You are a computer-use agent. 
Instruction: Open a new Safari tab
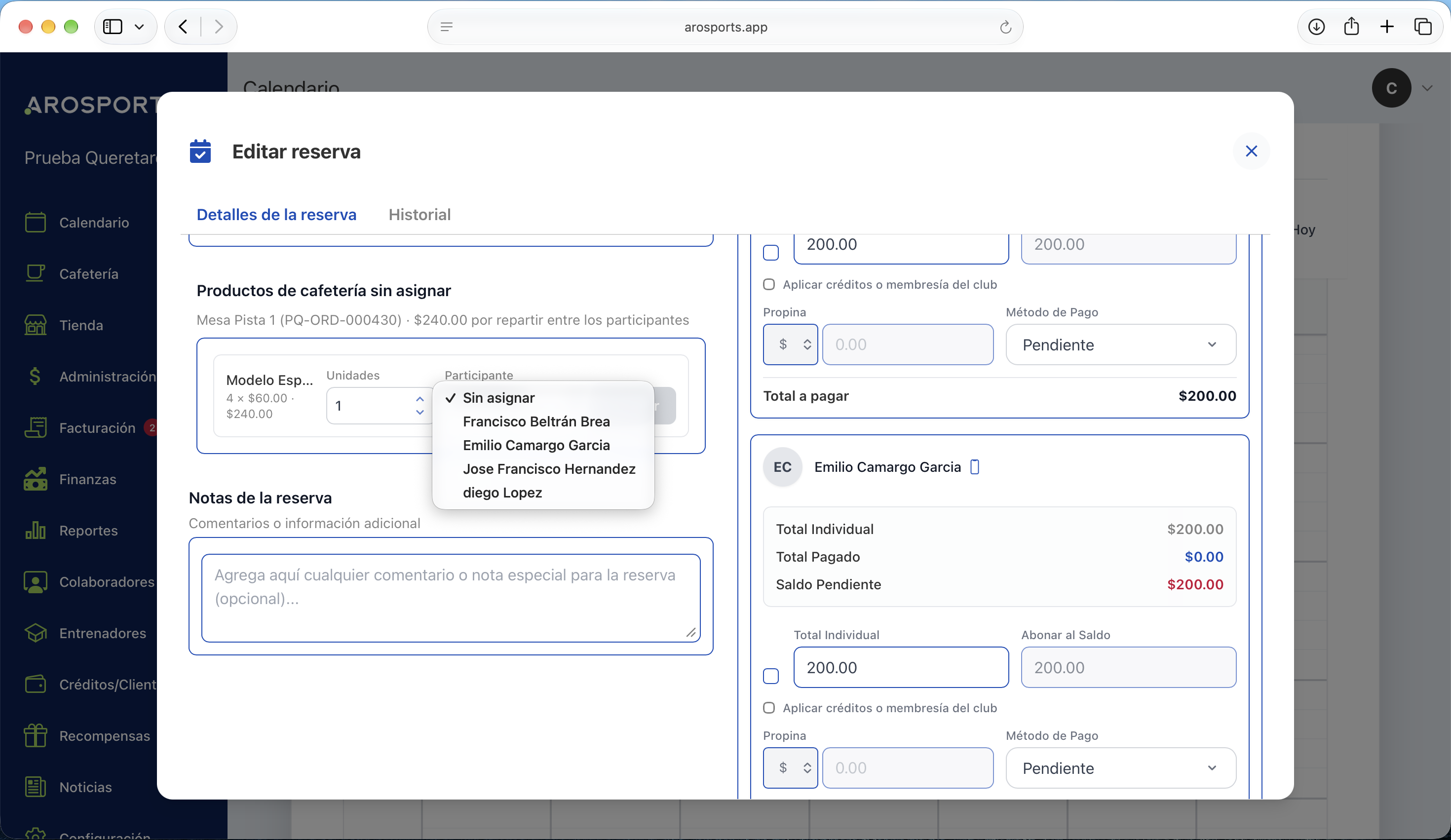click(x=1386, y=27)
